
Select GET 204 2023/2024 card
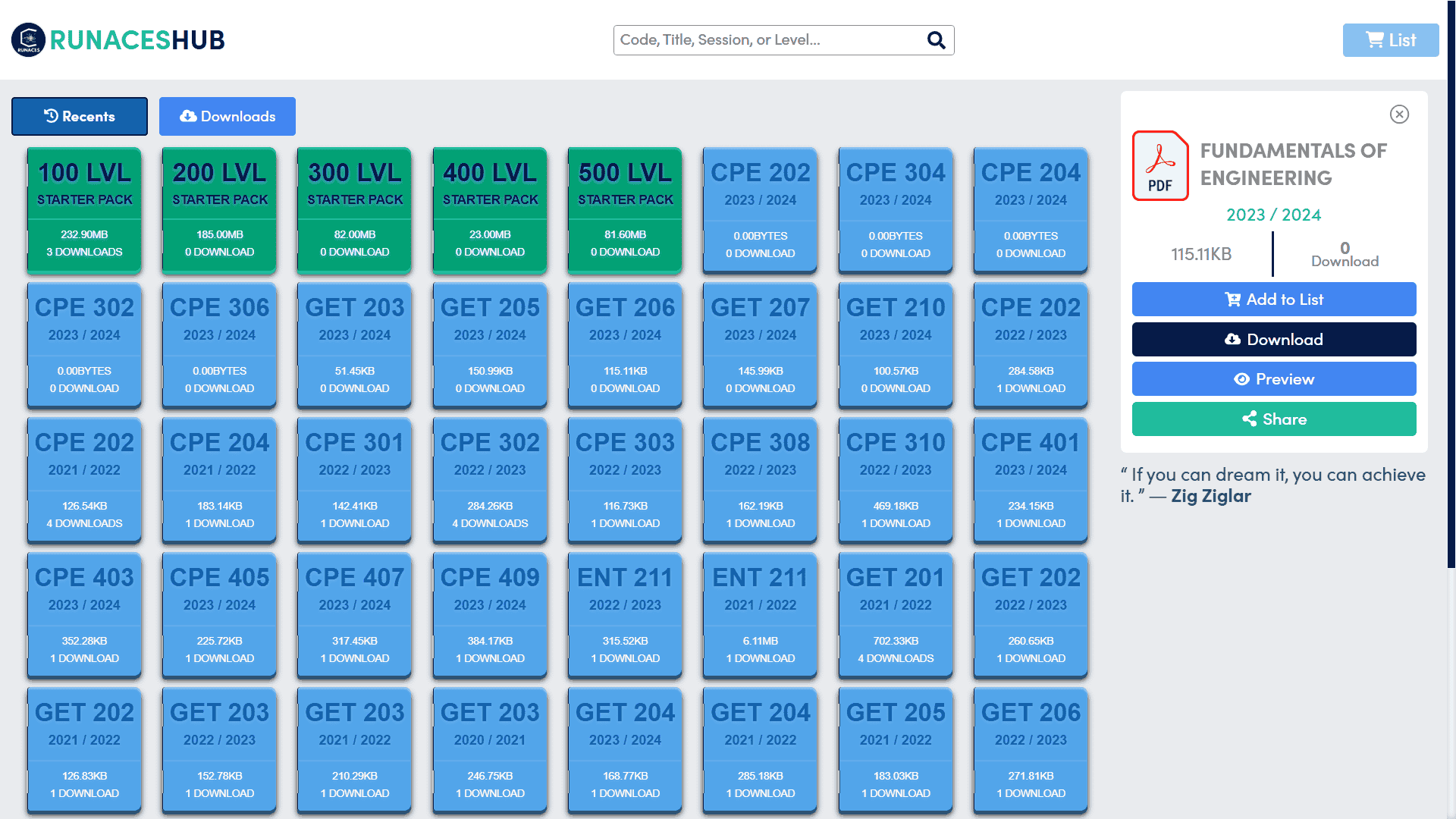(x=625, y=750)
